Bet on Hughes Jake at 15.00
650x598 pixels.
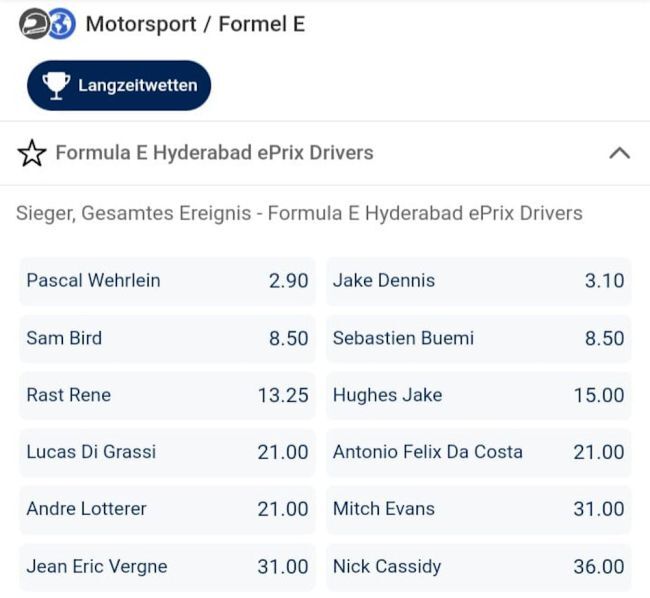(479, 395)
